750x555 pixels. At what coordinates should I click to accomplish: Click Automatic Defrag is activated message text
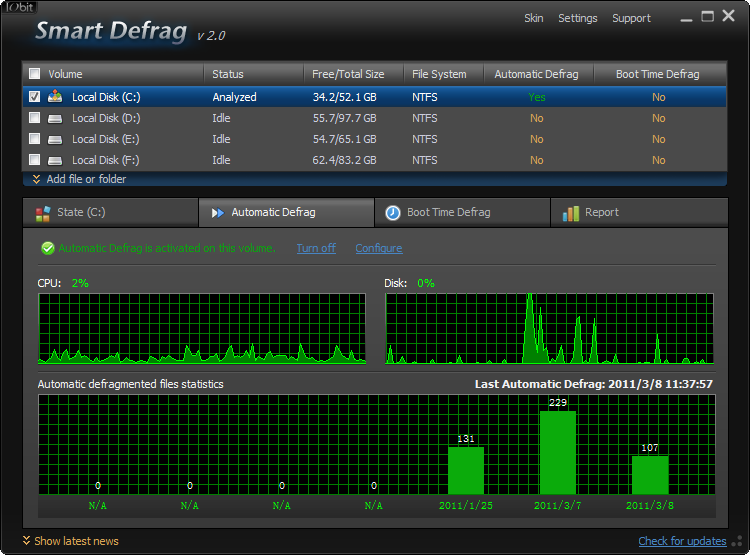[x=167, y=248]
